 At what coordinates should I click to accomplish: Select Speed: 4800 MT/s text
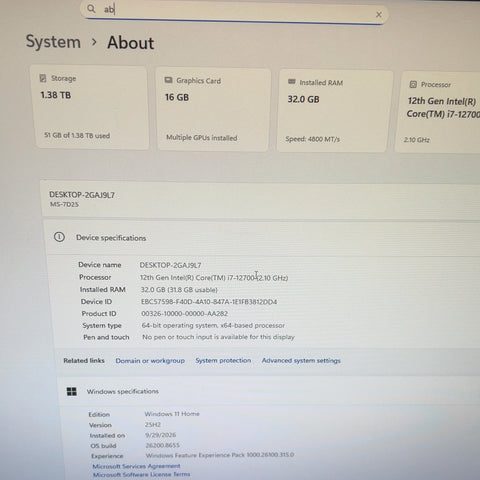click(313, 139)
